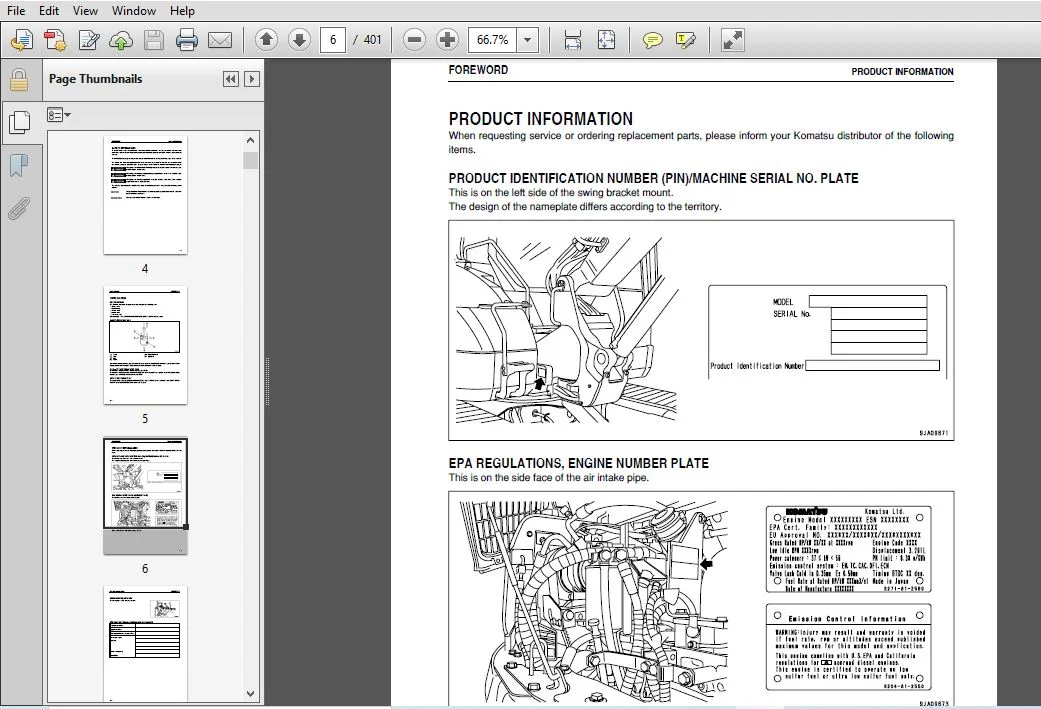The image size is (1041, 709).
Task: Click the 'PRODUCT INFORMATION' main heading
Action: tap(540, 119)
